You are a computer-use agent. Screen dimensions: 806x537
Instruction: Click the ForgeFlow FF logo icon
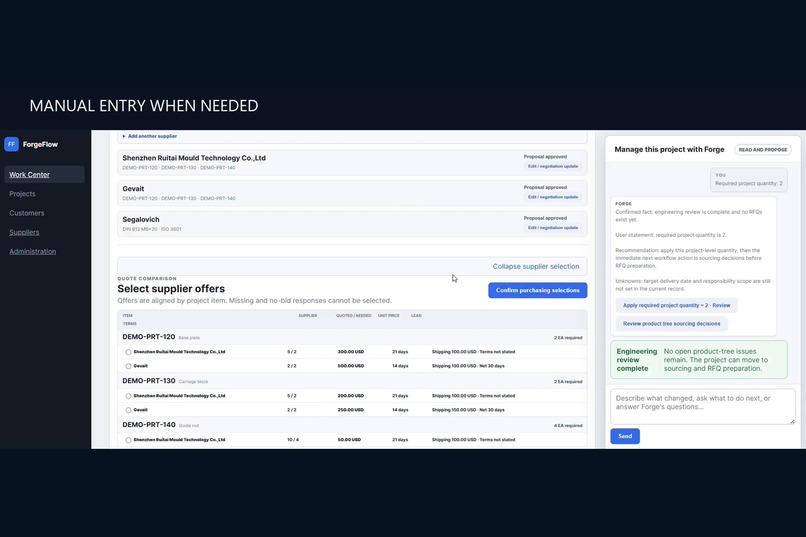pos(11,144)
